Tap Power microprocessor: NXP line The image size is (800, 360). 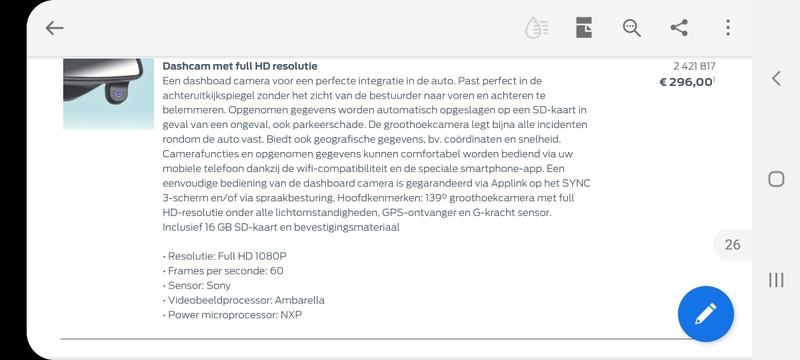(232, 315)
